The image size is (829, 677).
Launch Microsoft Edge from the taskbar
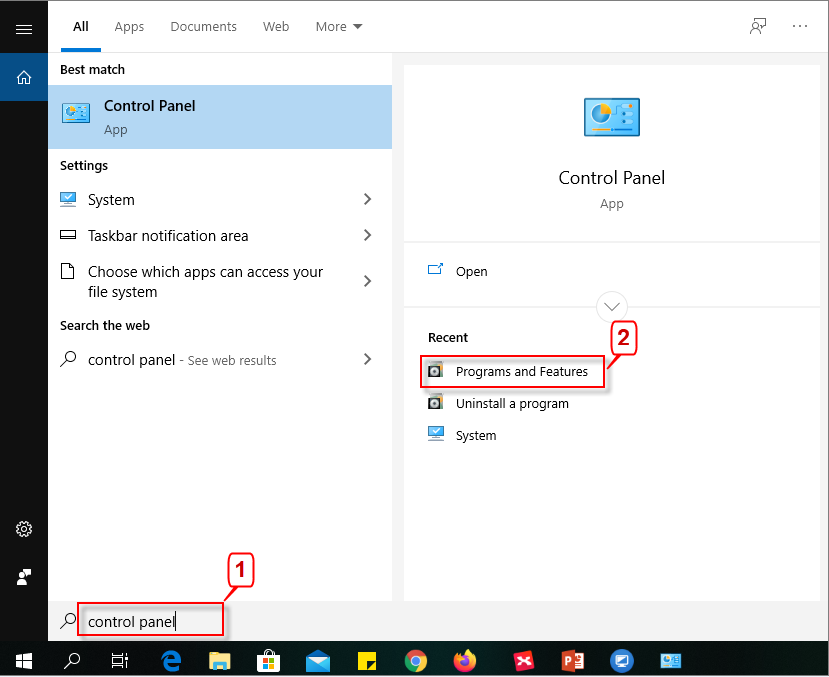pyautogui.click(x=171, y=661)
